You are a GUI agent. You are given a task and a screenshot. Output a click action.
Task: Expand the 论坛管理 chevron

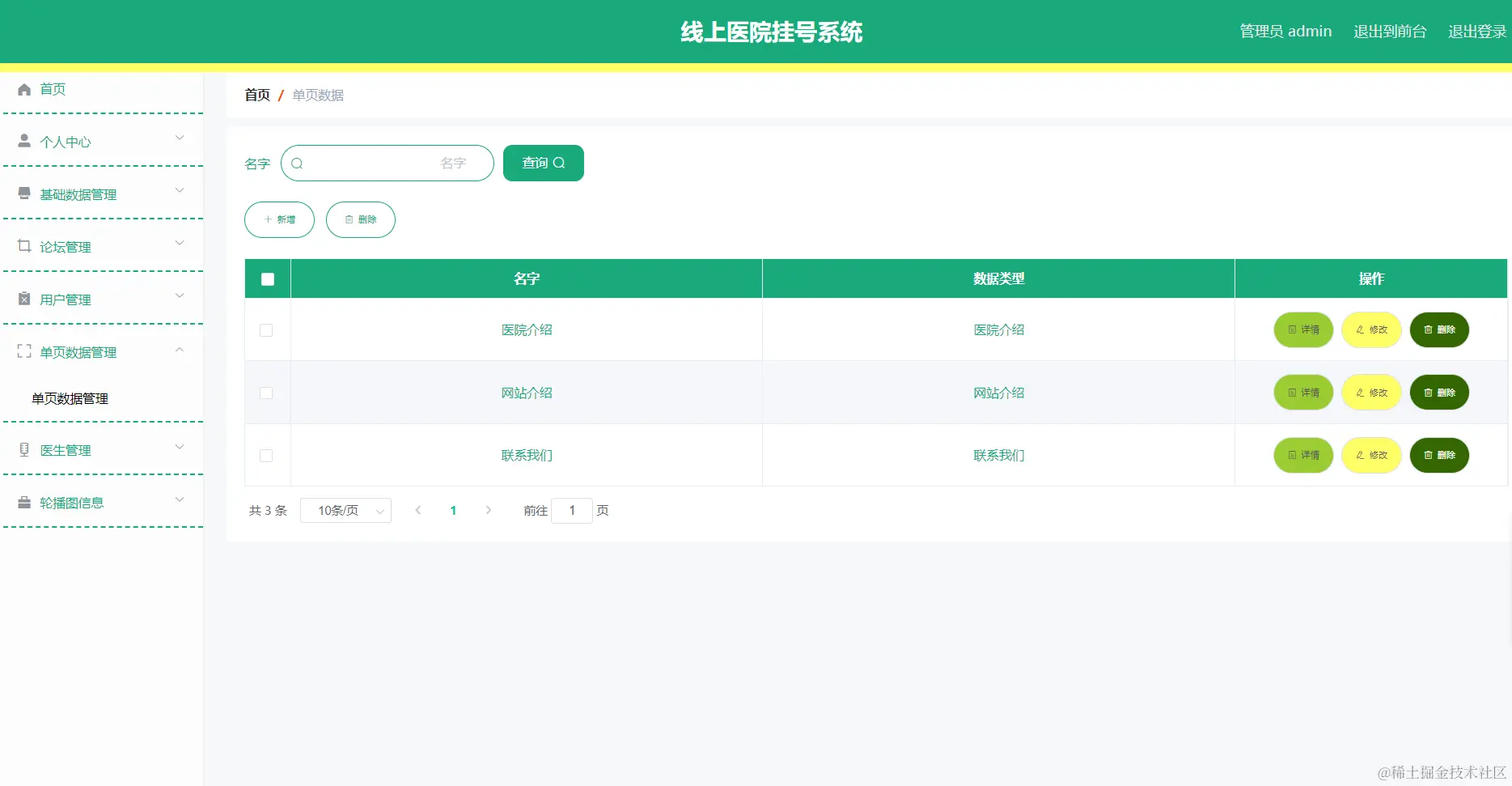pyautogui.click(x=180, y=244)
